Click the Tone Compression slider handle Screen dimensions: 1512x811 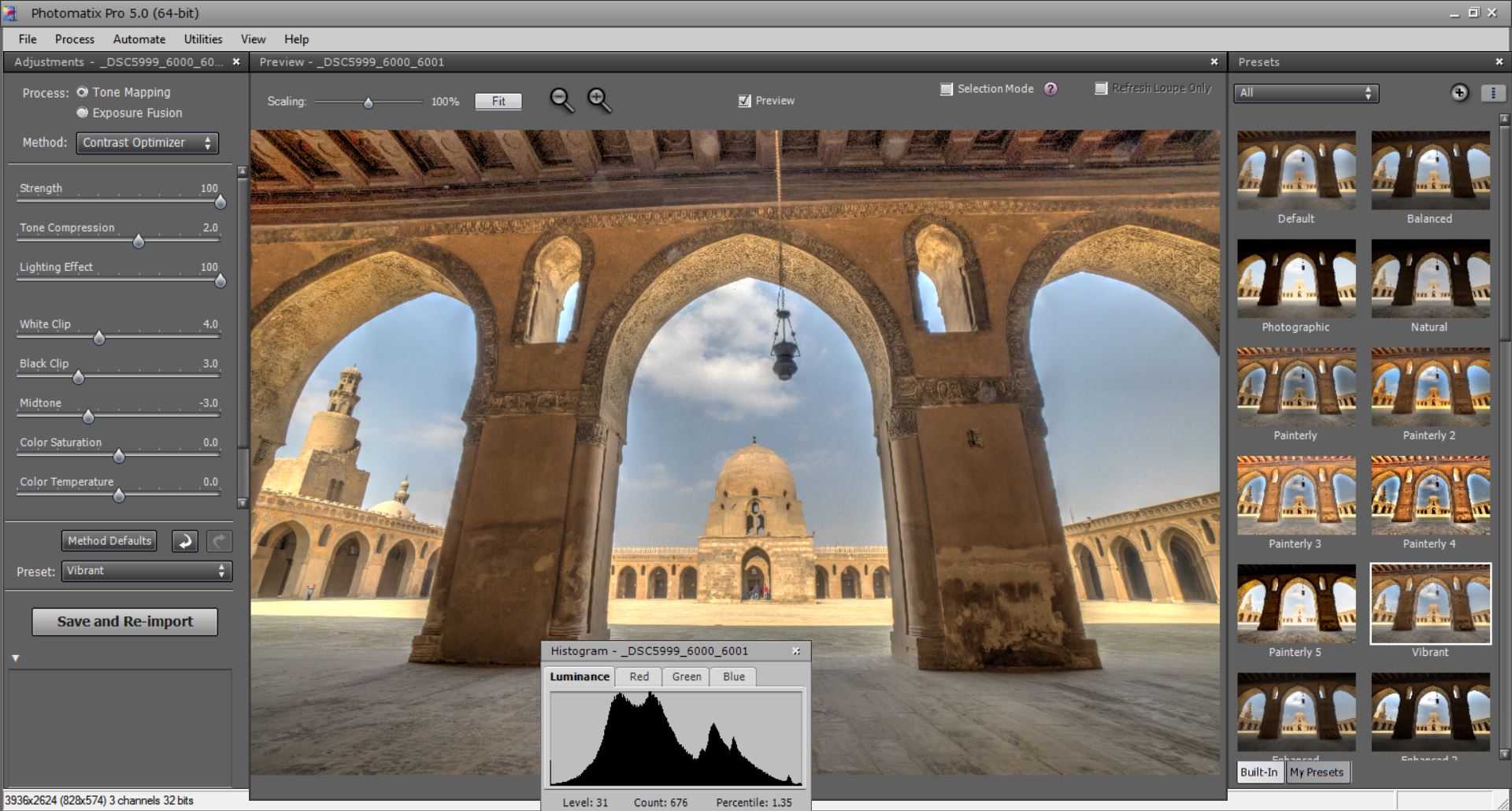click(x=139, y=242)
